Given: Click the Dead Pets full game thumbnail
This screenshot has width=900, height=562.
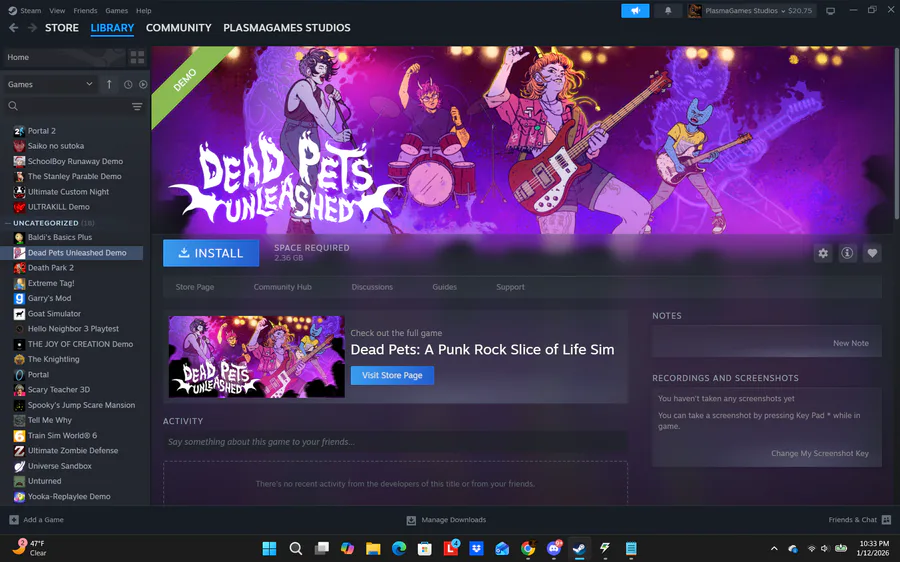Looking at the screenshot, I should tap(257, 356).
